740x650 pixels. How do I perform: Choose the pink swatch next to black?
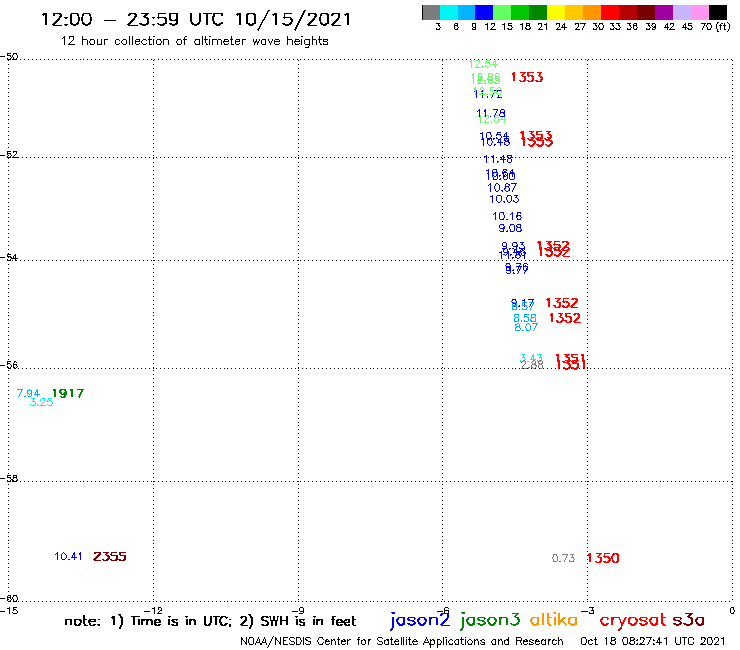[700, 12]
